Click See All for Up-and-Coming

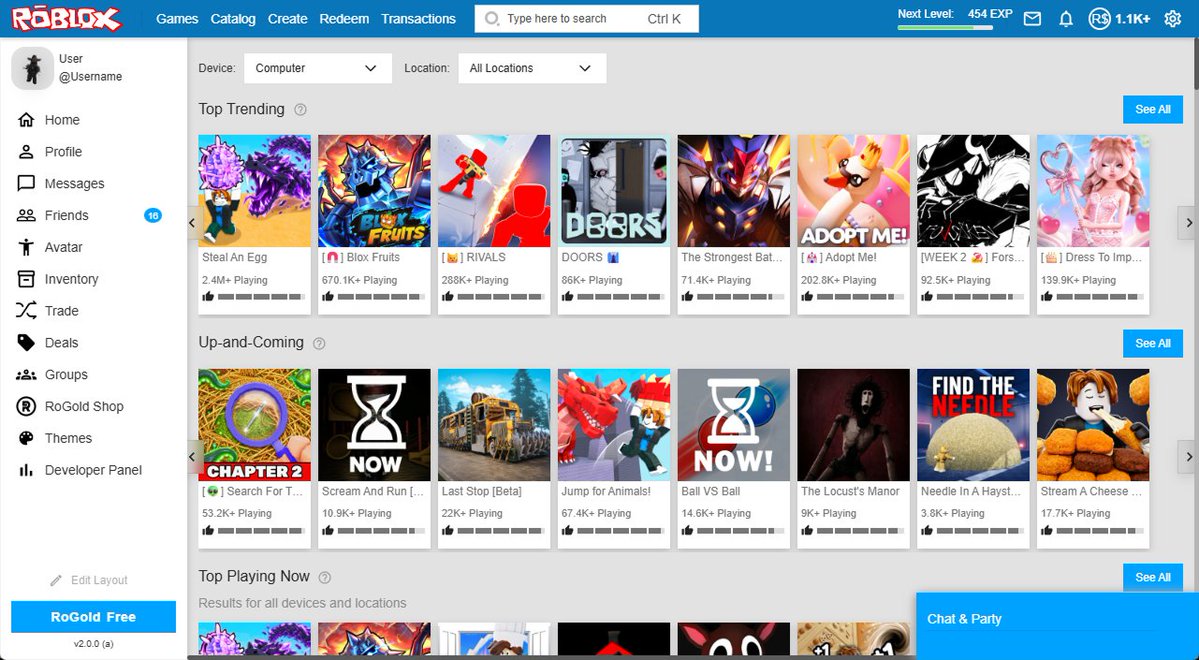tap(1152, 343)
